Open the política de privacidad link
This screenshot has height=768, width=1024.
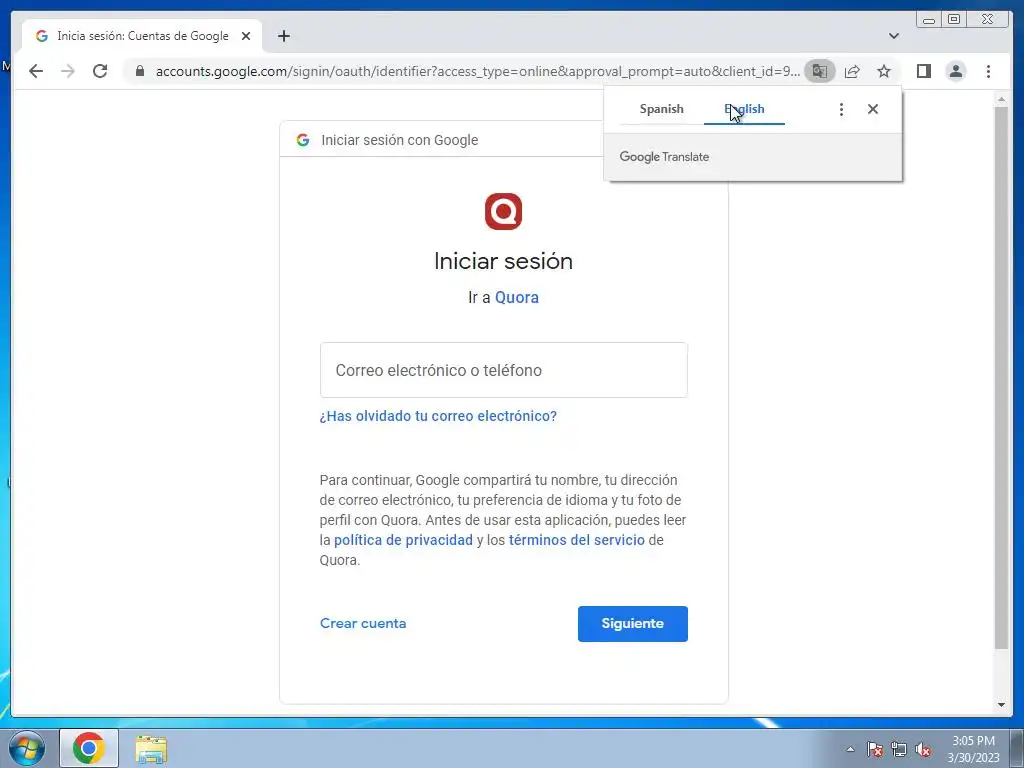403,540
